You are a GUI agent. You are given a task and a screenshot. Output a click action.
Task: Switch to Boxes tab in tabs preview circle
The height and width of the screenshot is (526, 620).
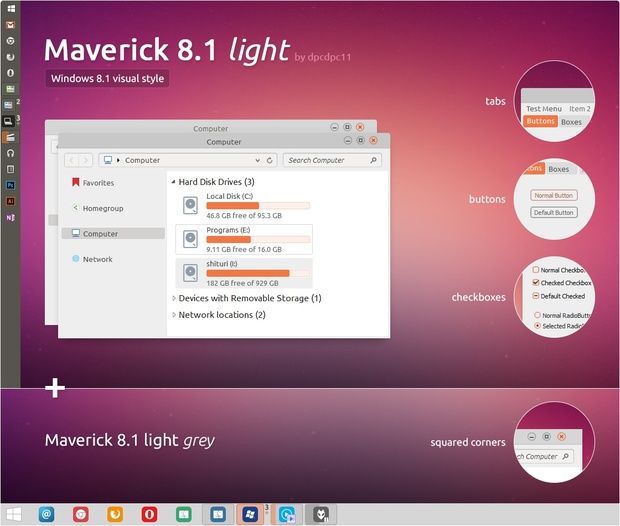pos(571,122)
